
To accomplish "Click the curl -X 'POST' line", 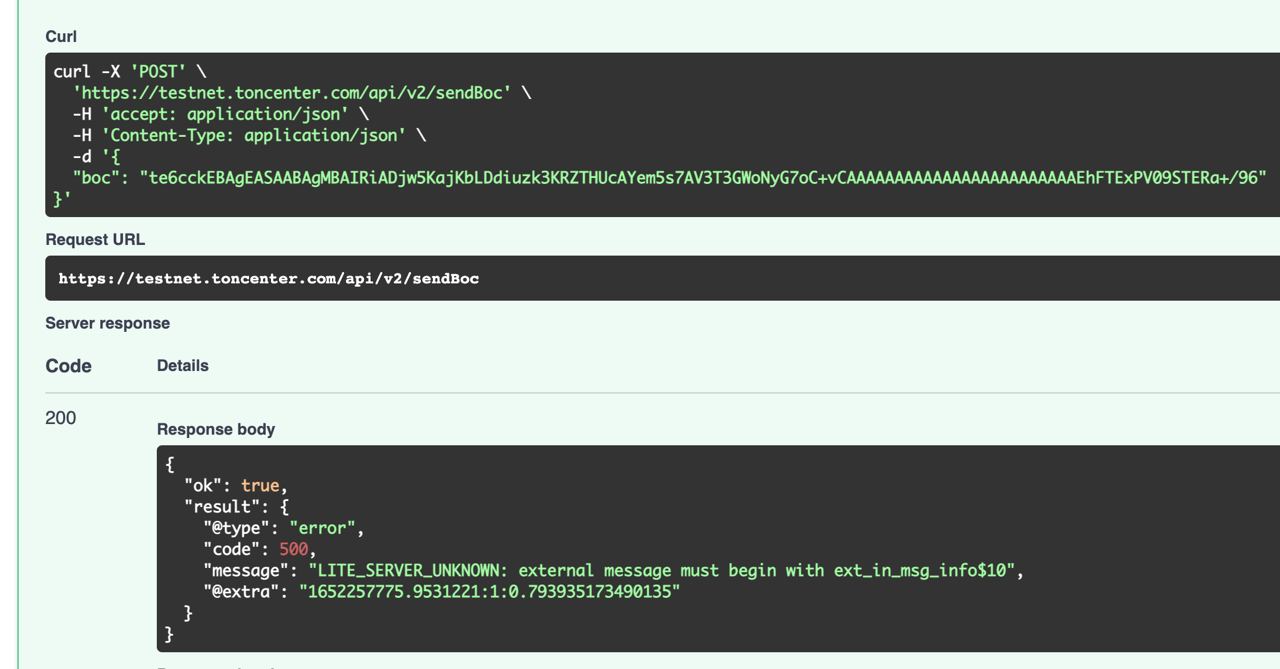I will (x=130, y=72).
